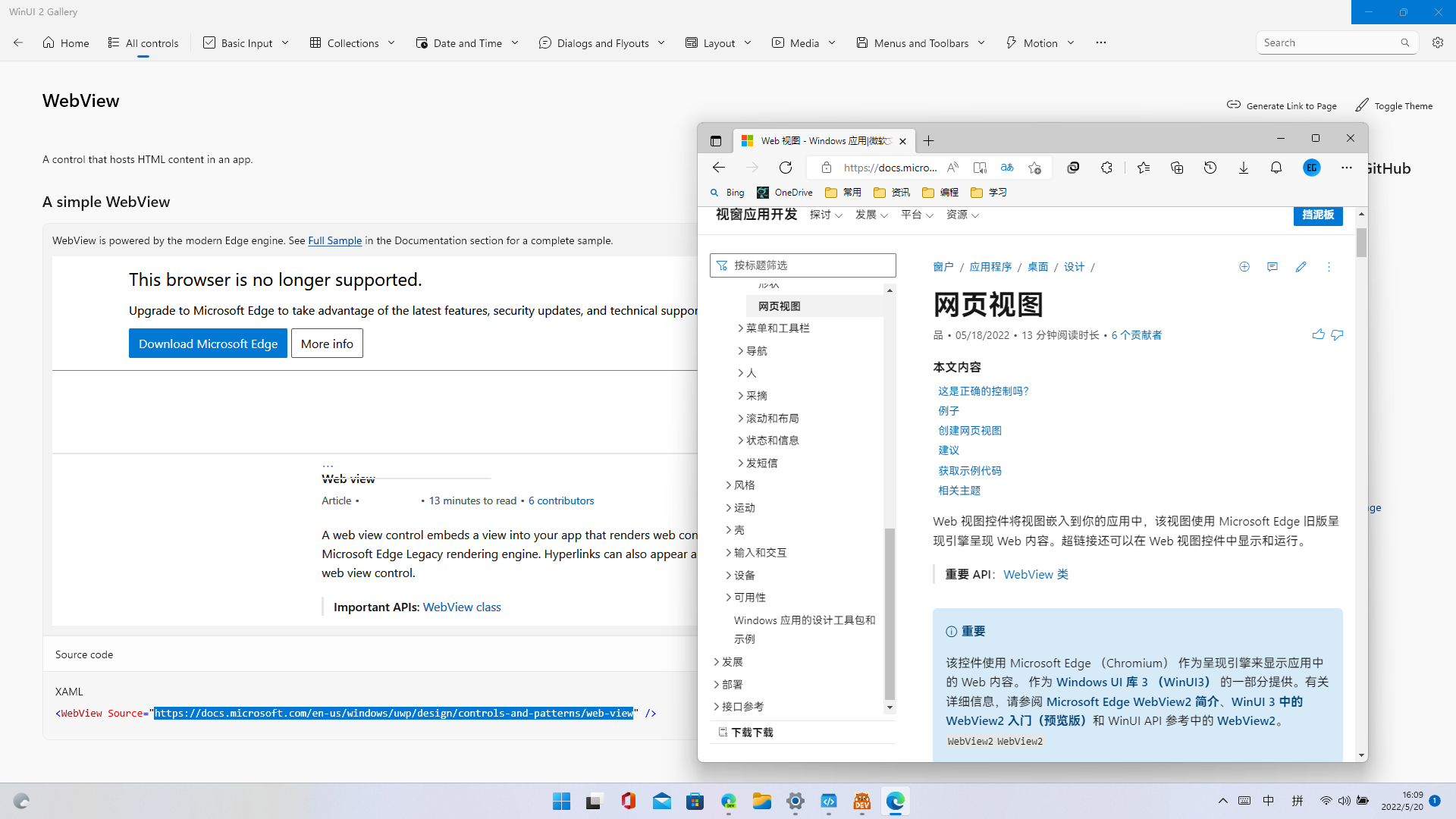Edit the 网页视图 docs article with the pencil icon

click(1301, 267)
